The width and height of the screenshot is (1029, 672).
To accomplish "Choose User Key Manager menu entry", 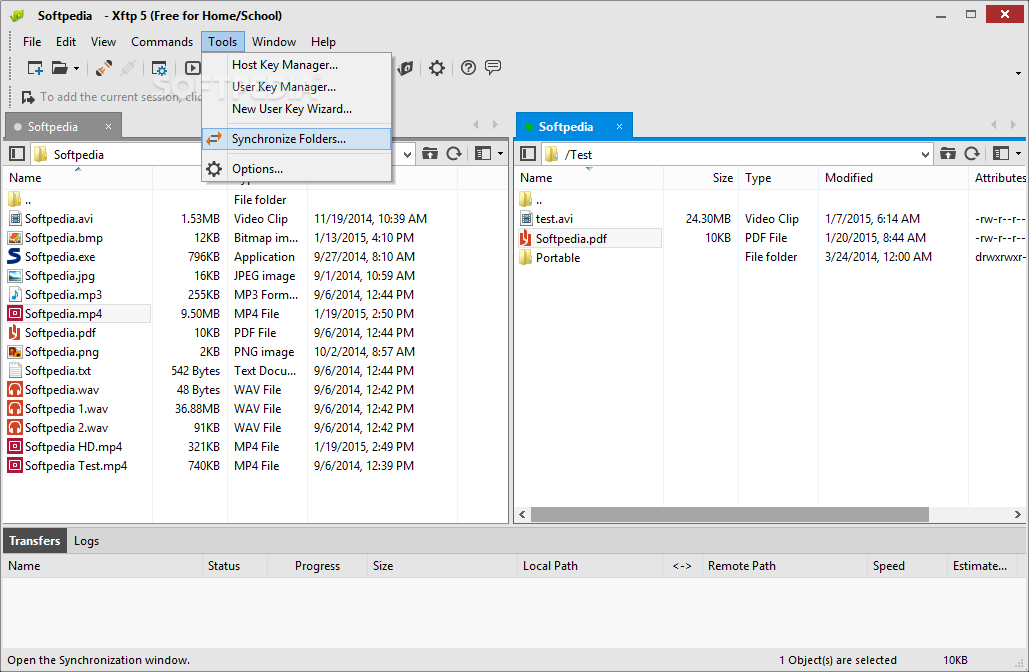I will [297, 87].
